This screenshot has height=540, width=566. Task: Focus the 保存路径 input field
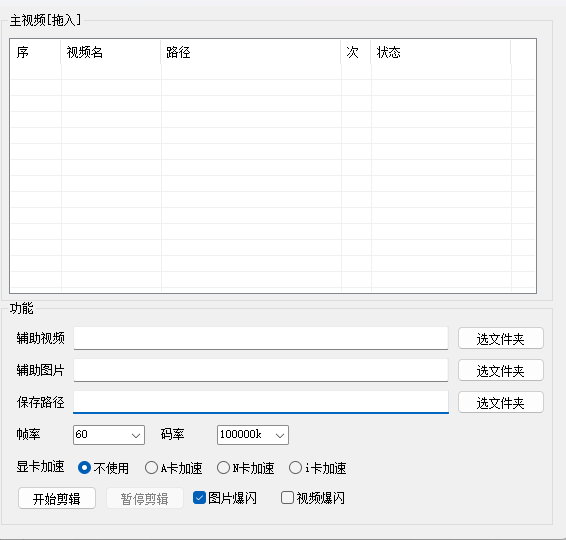(x=261, y=402)
